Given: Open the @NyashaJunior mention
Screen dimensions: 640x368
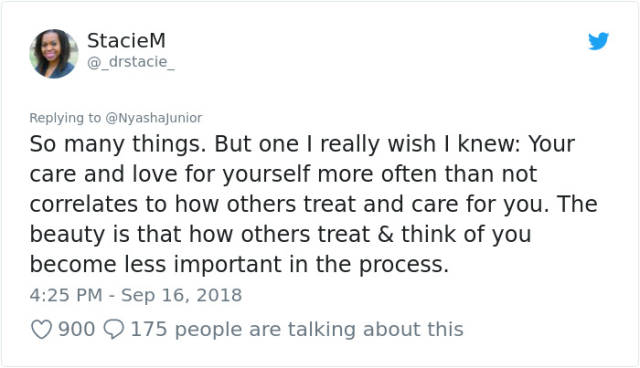Looking at the screenshot, I should tap(153, 118).
